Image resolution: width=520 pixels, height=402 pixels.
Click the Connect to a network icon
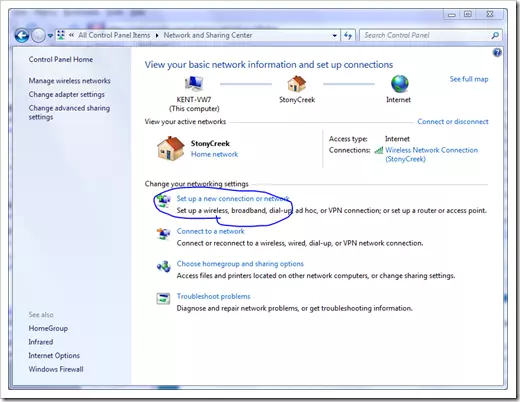click(163, 233)
